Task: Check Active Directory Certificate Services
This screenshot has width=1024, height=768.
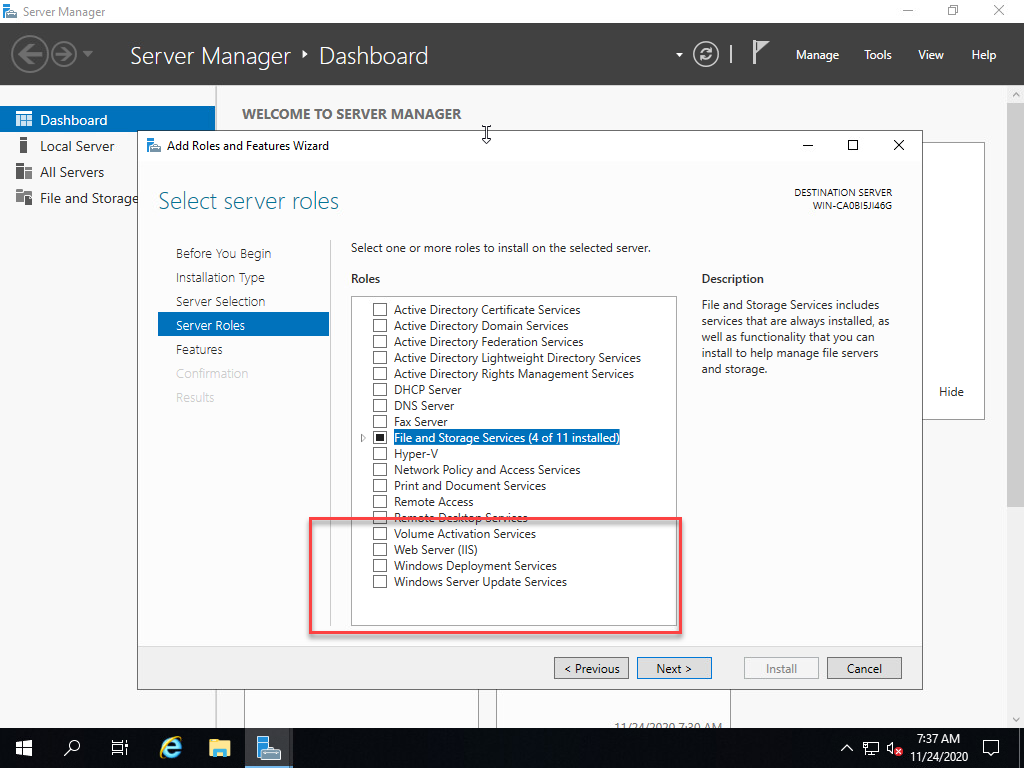Action: pos(379,310)
